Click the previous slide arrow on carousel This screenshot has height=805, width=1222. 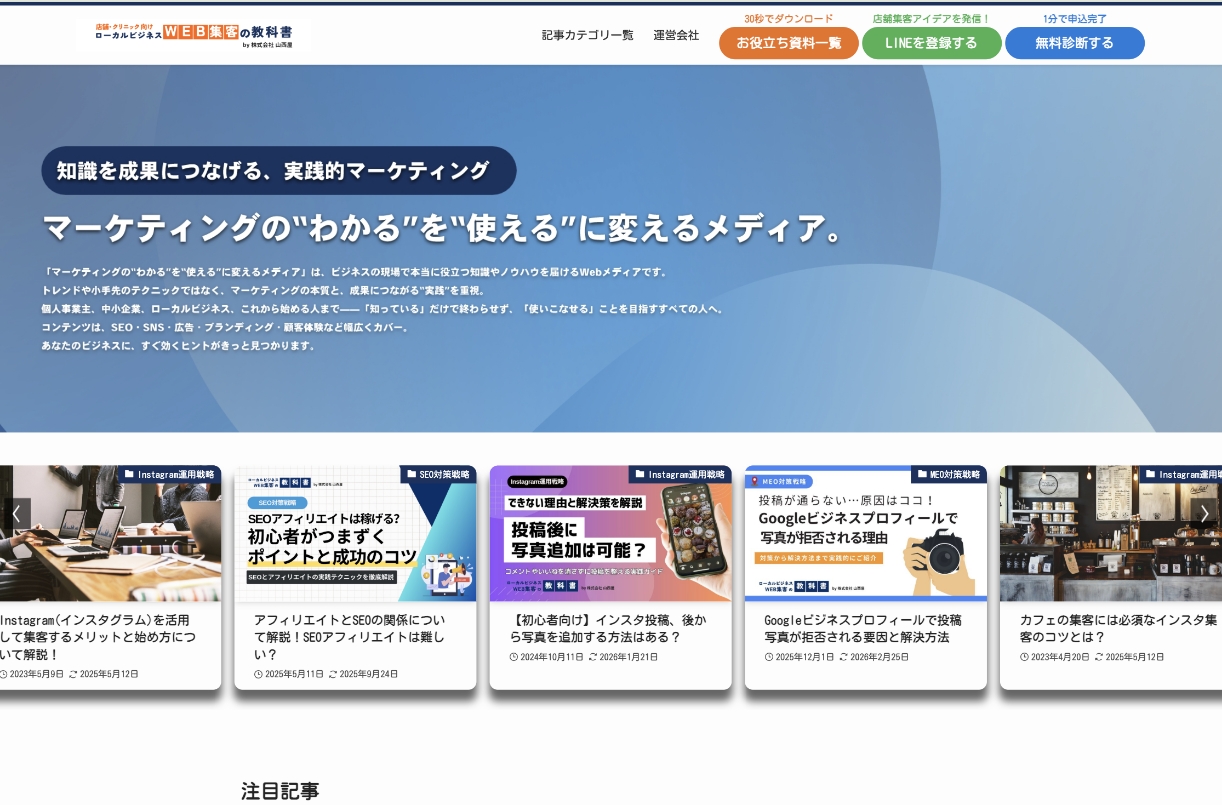[16, 514]
